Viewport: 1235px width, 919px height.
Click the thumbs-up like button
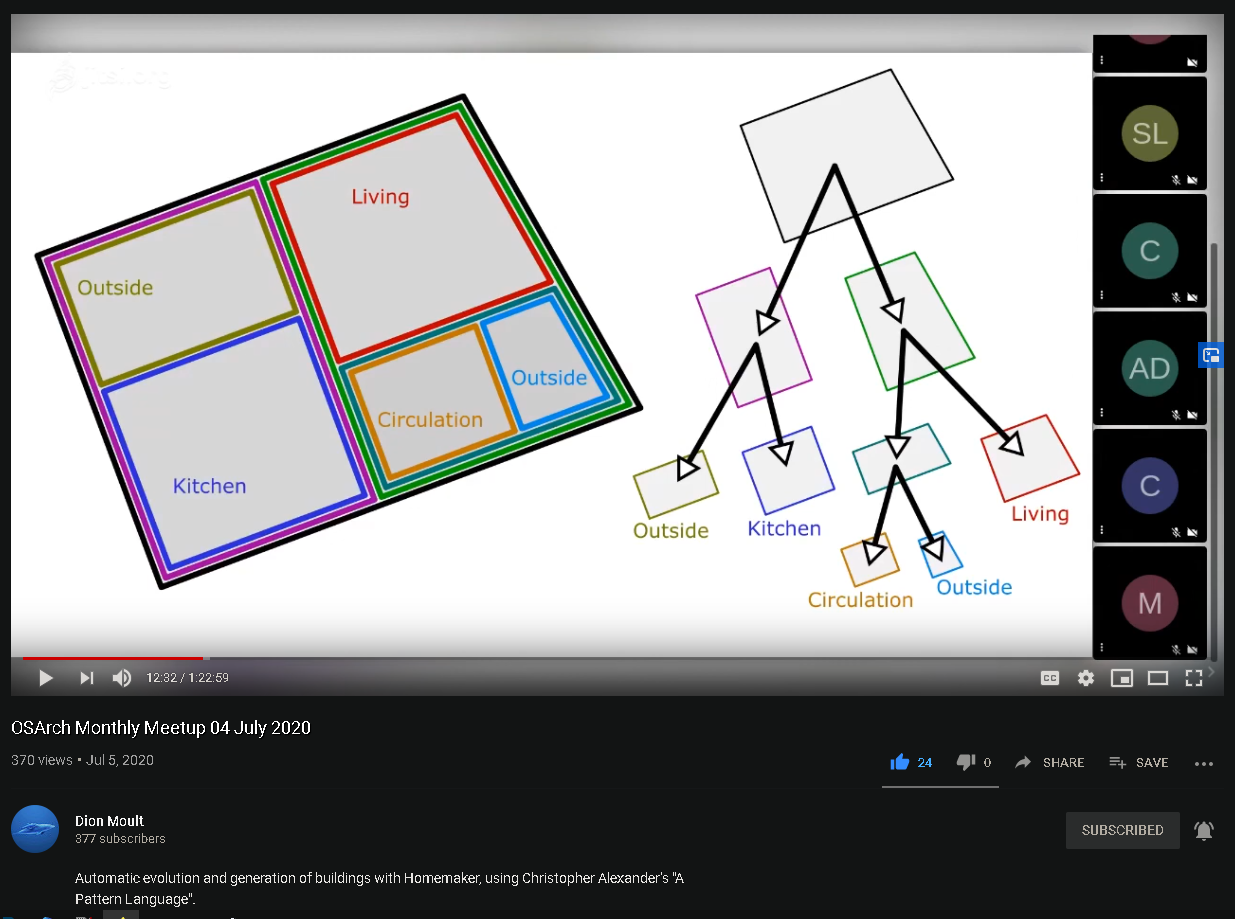pyautogui.click(x=900, y=762)
